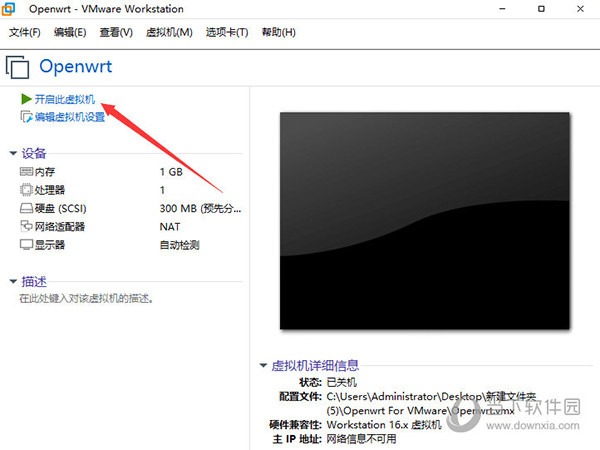Click the network adapter icon

(x=26, y=226)
